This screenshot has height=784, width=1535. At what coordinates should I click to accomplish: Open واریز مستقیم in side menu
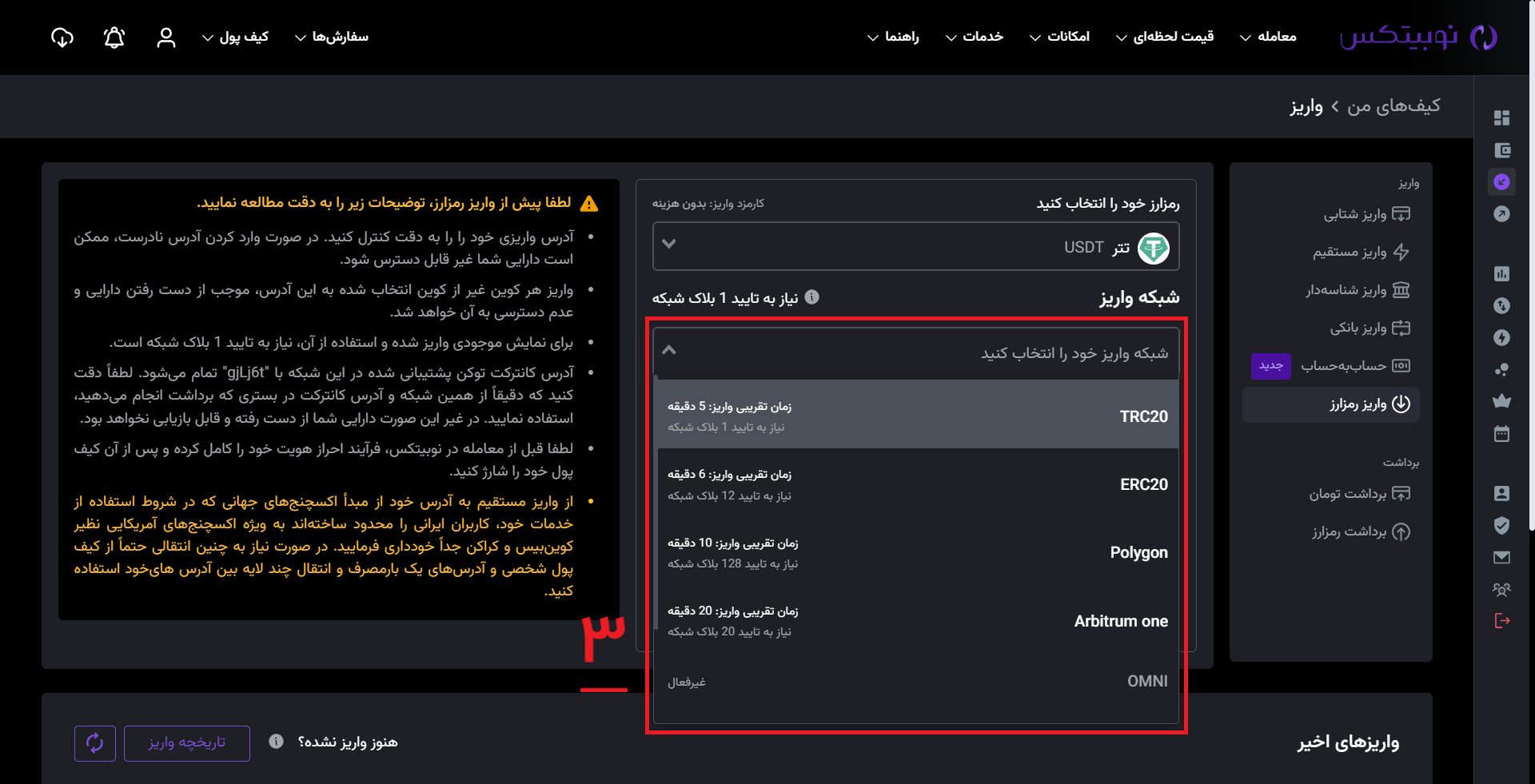coord(1361,252)
